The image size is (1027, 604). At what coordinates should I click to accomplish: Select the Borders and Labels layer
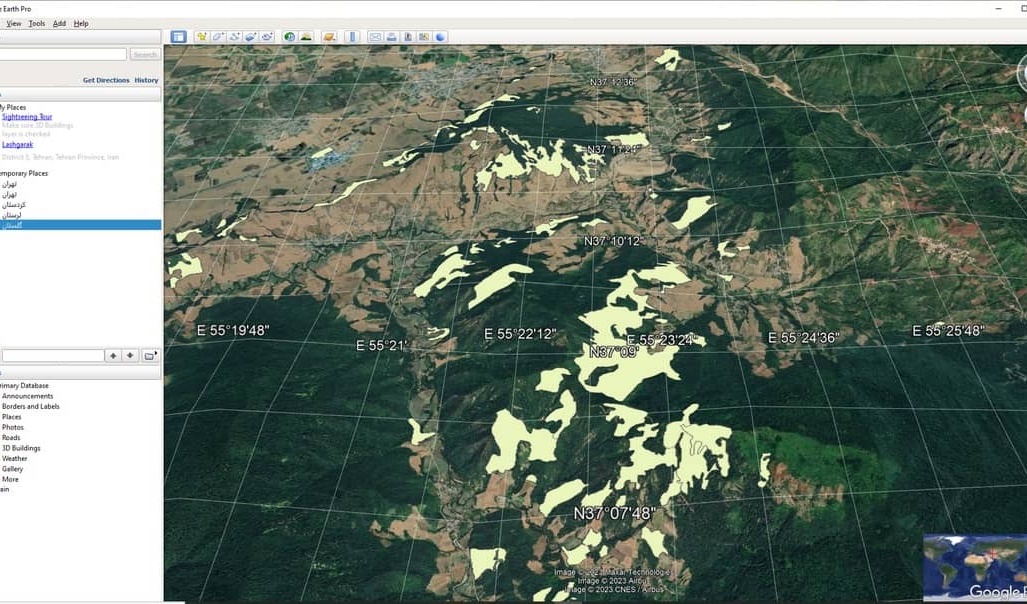point(30,407)
